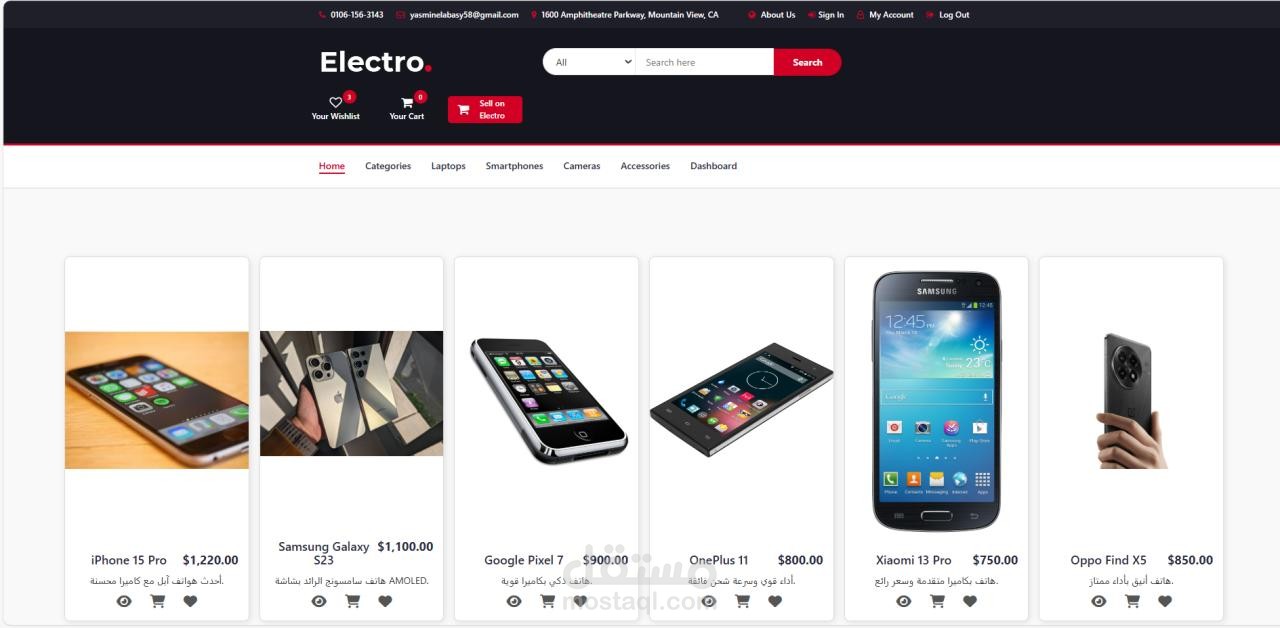
Task: Add Google Pixel 7 to cart
Action: pyautogui.click(x=547, y=601)
